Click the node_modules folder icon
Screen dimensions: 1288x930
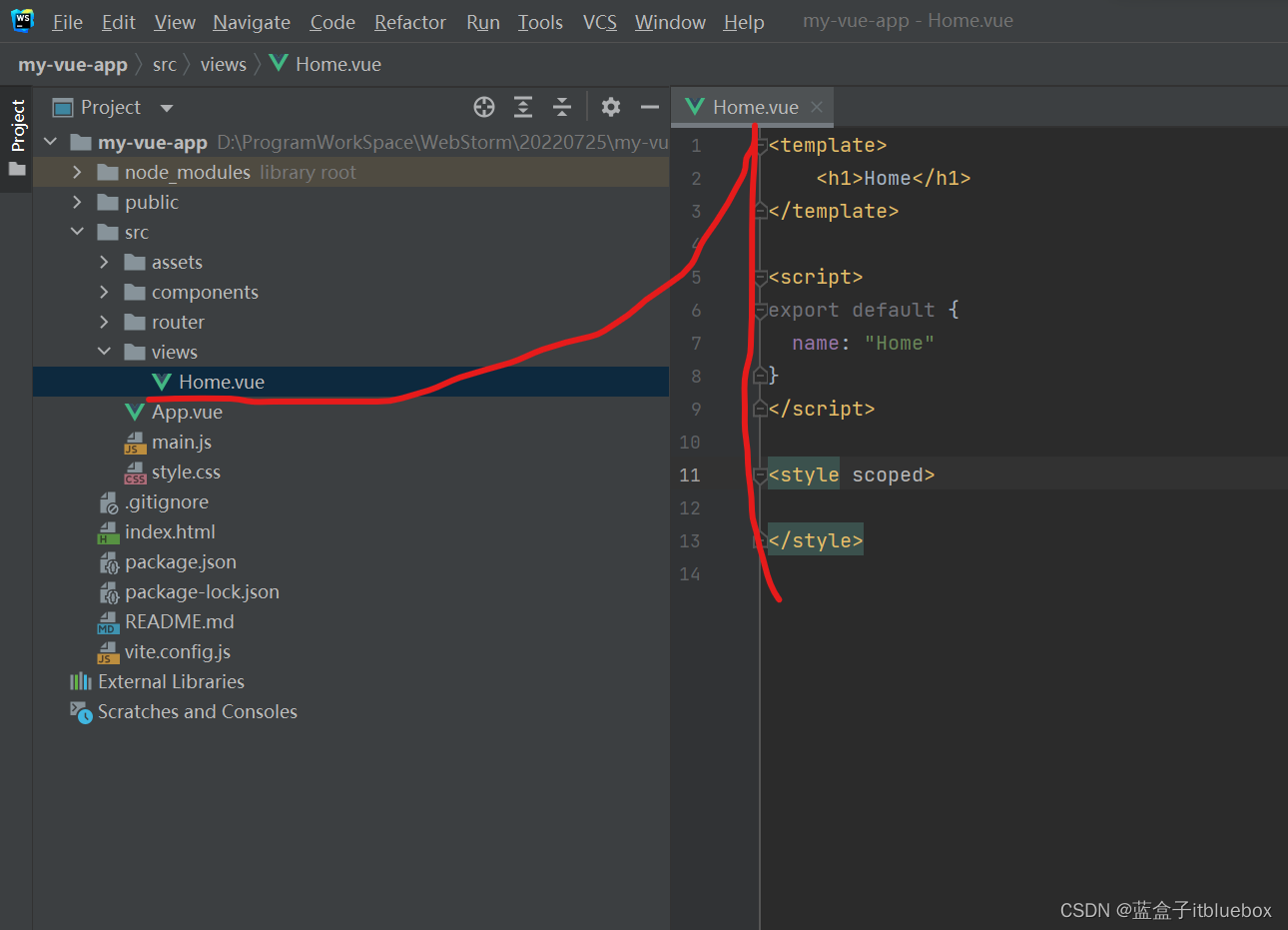click(108, 173)
